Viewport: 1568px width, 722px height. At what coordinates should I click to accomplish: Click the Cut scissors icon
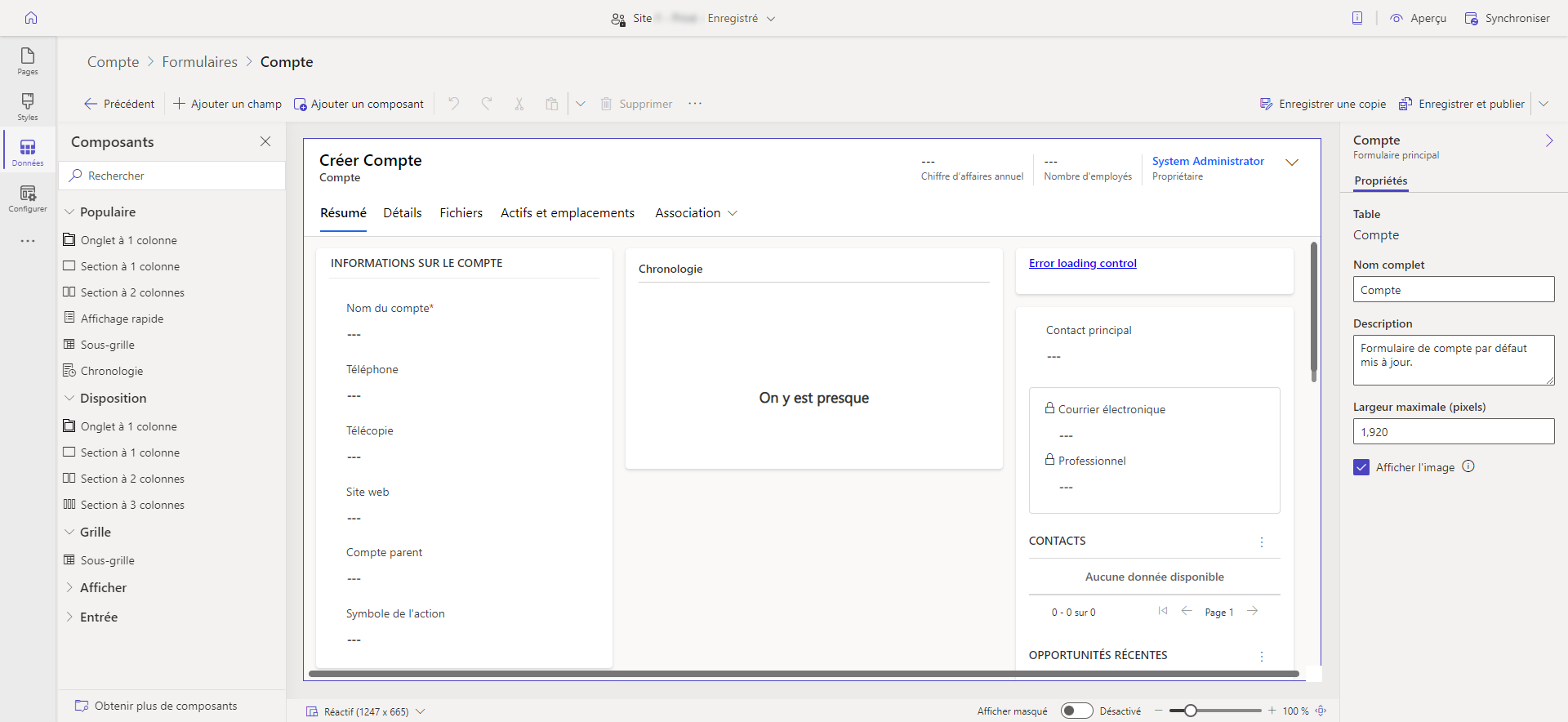tap(519, 104)
